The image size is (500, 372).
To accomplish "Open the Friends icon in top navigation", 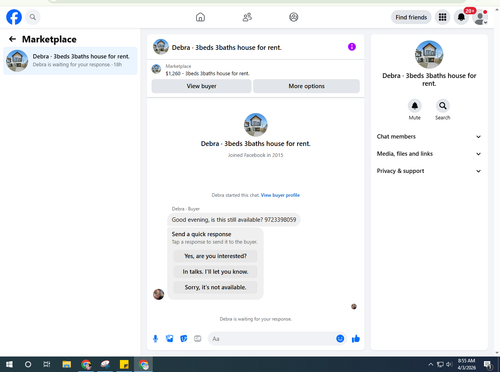I will pos(247,17).
